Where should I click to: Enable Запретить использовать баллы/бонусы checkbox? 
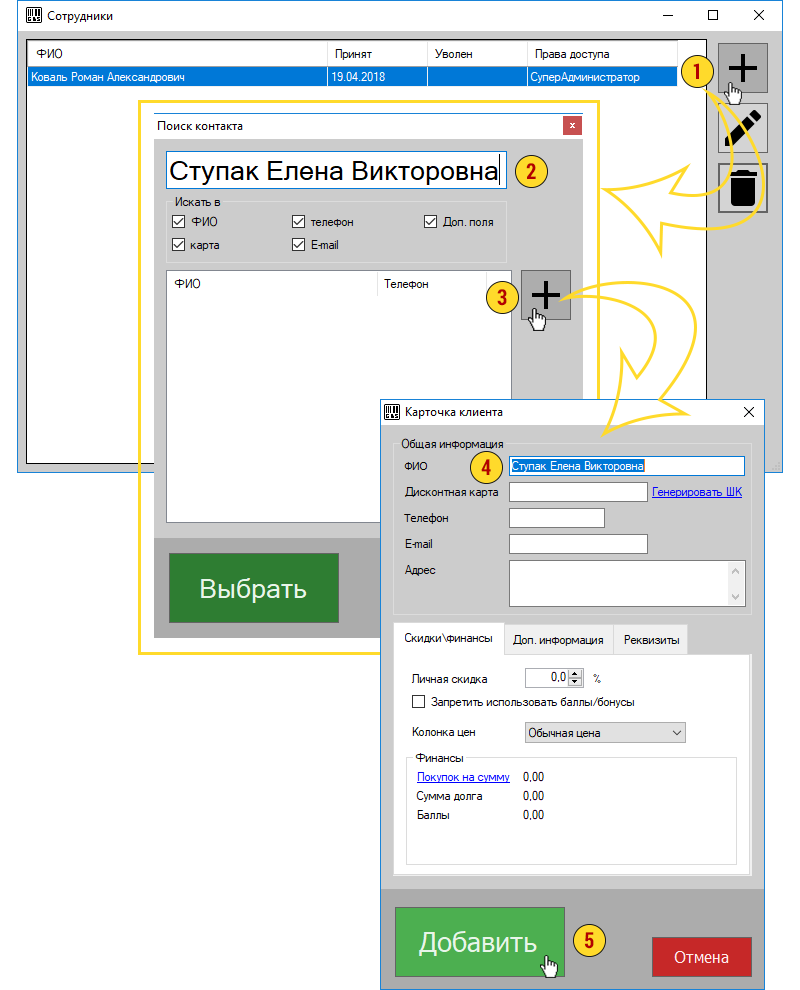[x=418, y=701]
